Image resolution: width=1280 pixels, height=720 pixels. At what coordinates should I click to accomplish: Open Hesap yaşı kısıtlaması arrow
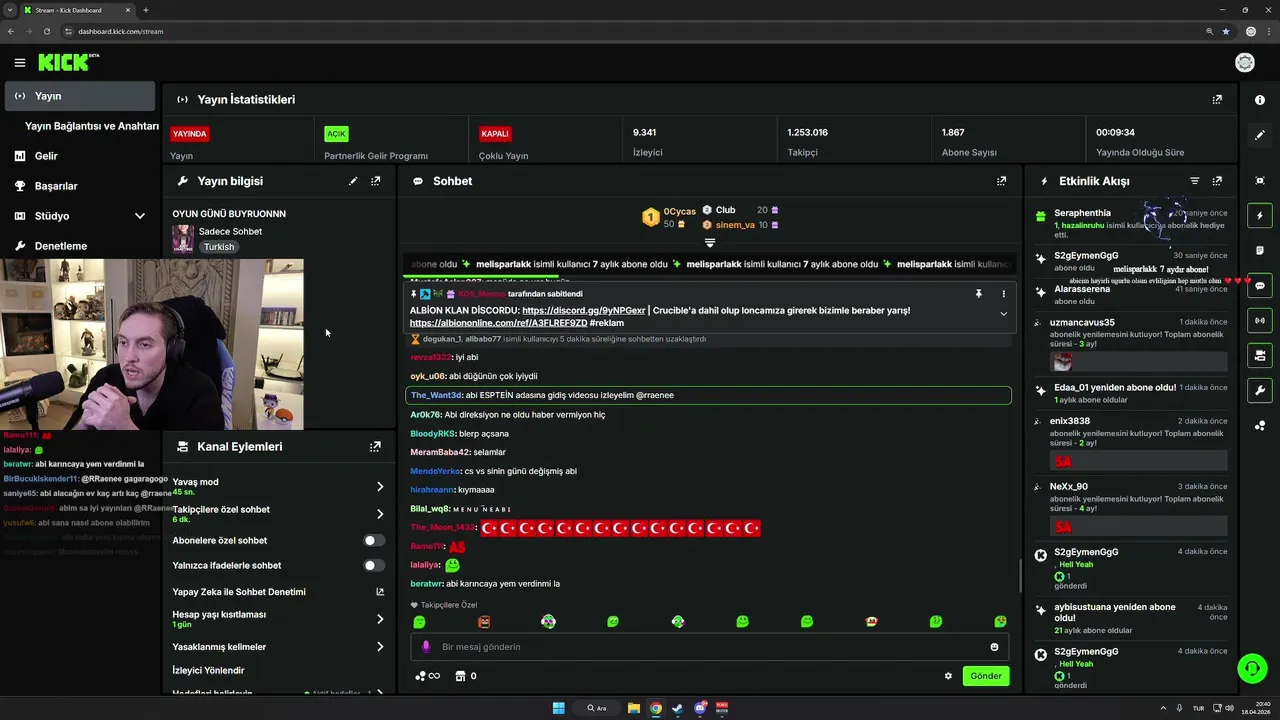[380, 619]
